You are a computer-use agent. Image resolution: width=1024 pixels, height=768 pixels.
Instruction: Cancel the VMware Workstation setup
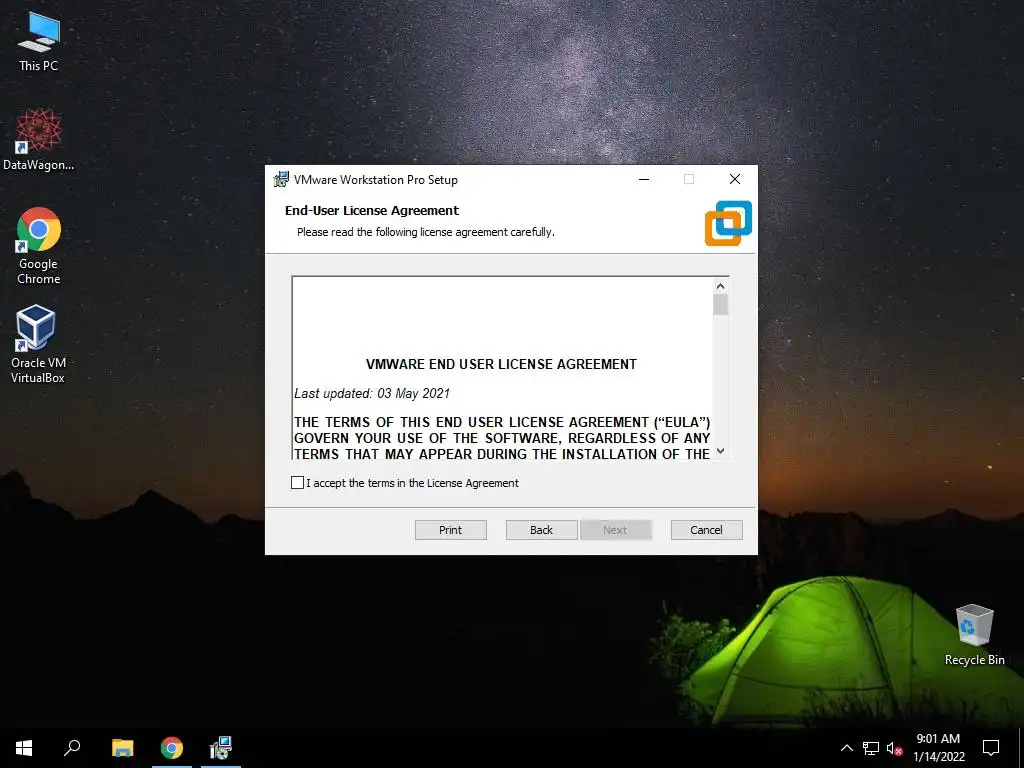[707, 530]
